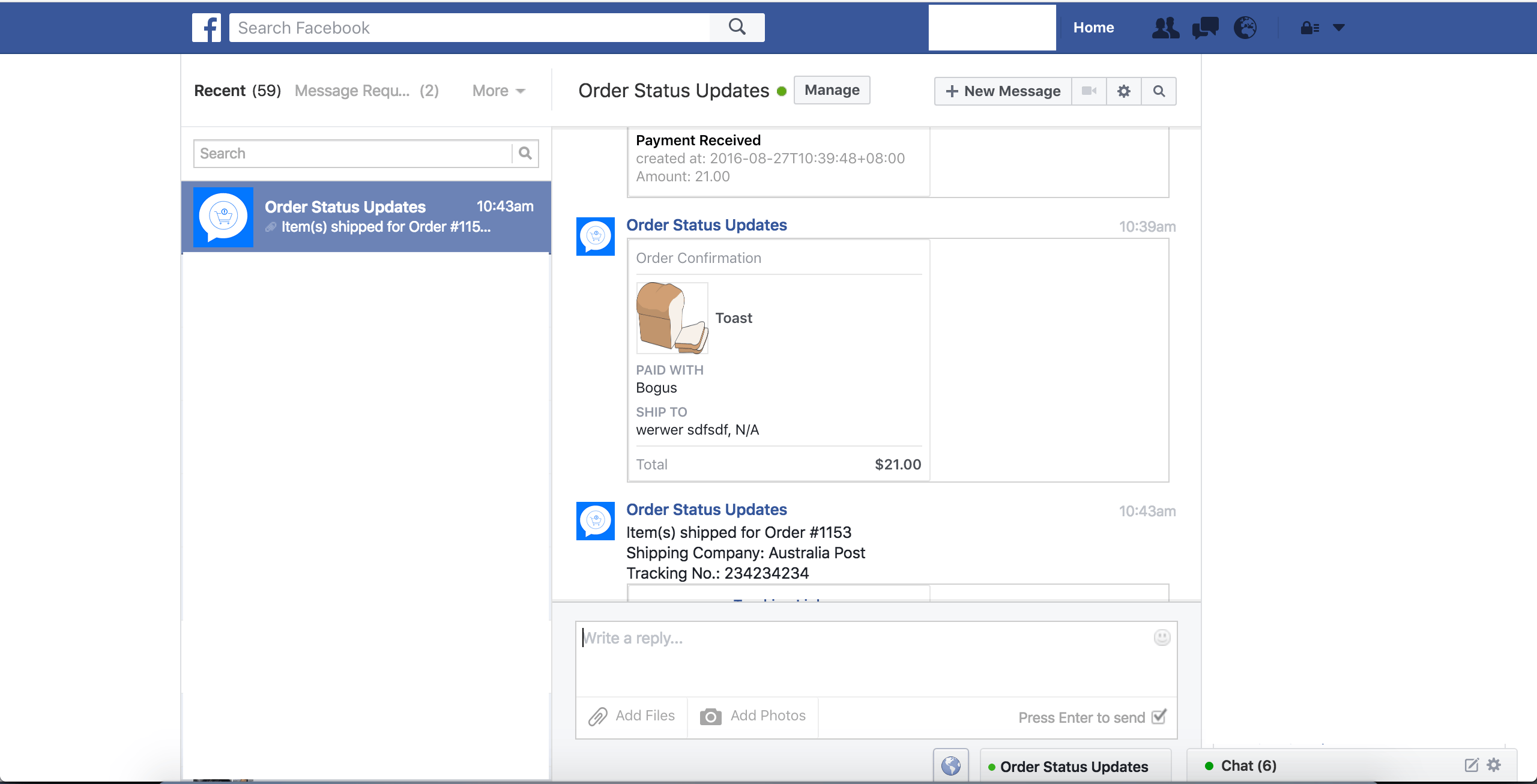This screenshot has width=1537, height=784.
Task: Toggle the globe language selector at the bottom
Action: click(950, 765)
